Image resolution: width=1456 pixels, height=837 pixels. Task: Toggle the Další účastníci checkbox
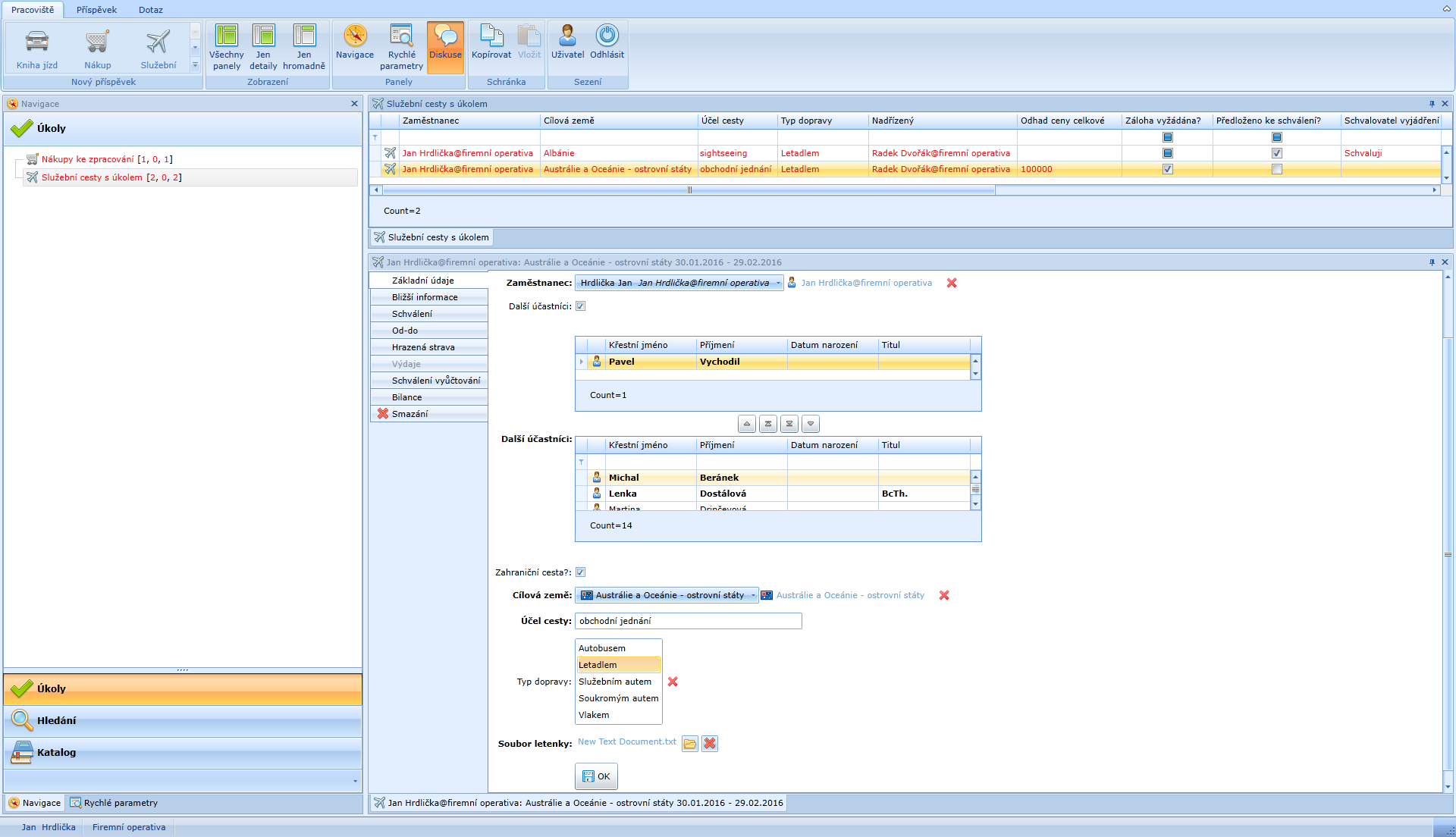(x=581, y=306)
